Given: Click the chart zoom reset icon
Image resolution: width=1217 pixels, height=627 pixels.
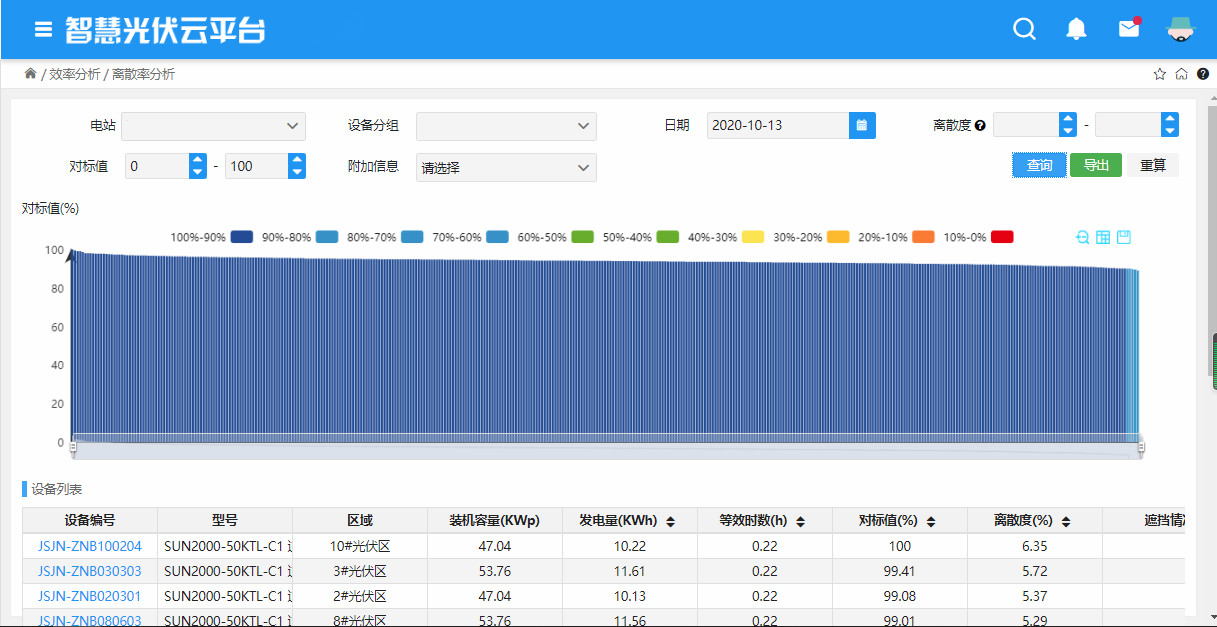Looking at the screenshot, I should coord(1082,237).
